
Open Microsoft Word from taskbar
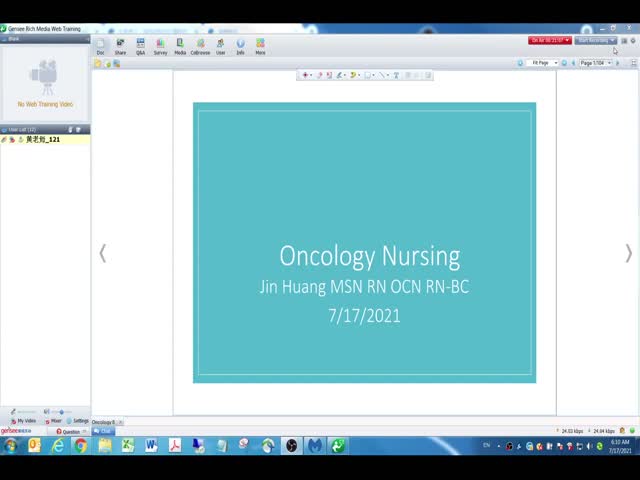(x=151, y=446)
